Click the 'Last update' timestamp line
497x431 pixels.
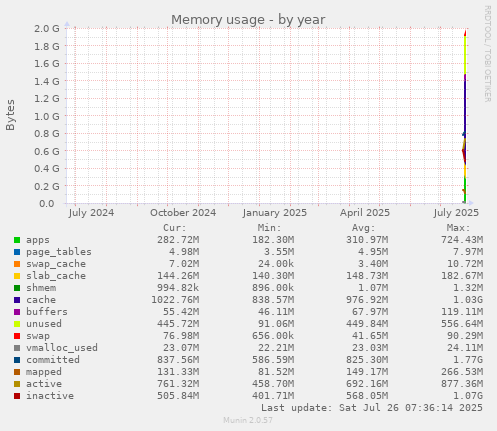[372, 408]
